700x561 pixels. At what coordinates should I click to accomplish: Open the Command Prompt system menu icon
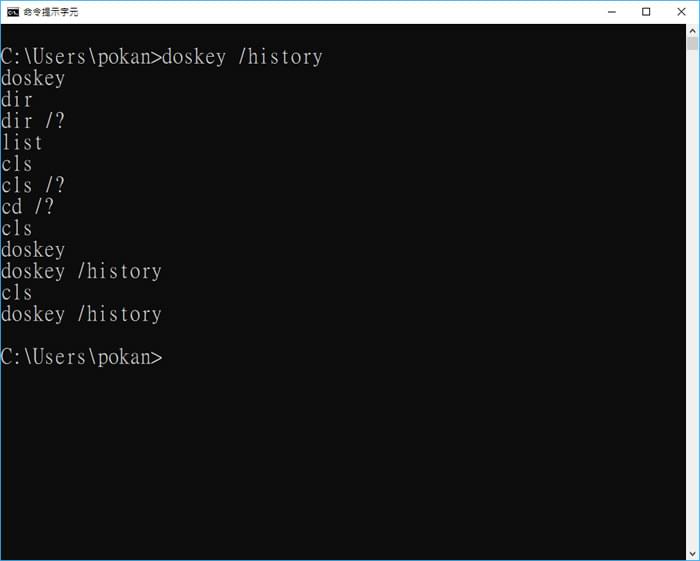point(13,12)
